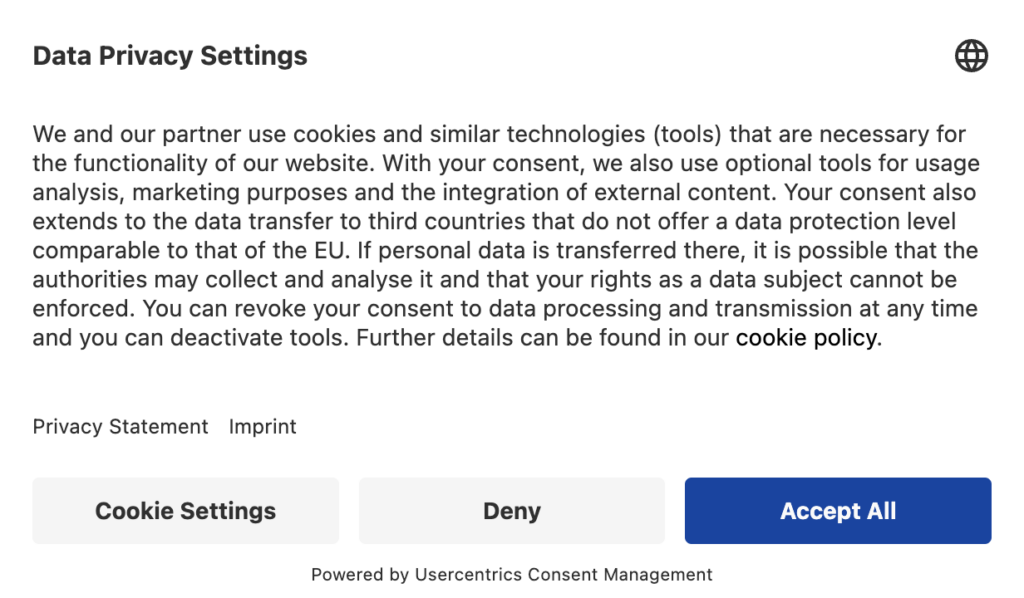Click the Data Privacy Settings heading
Screen dimensions: 1024x598
click(x=170, y=56)
